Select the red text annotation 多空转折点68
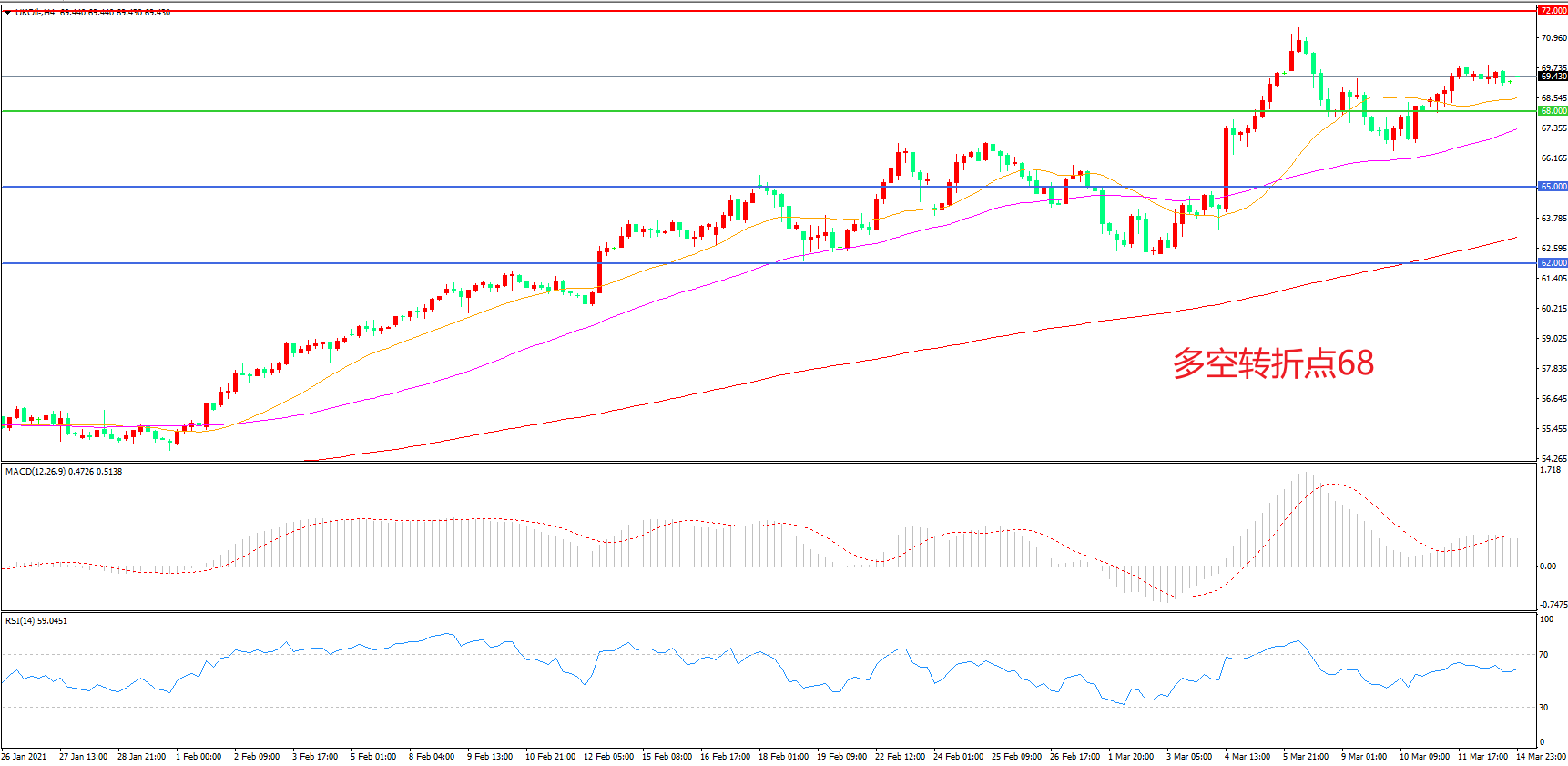 tap(1272, 363)
